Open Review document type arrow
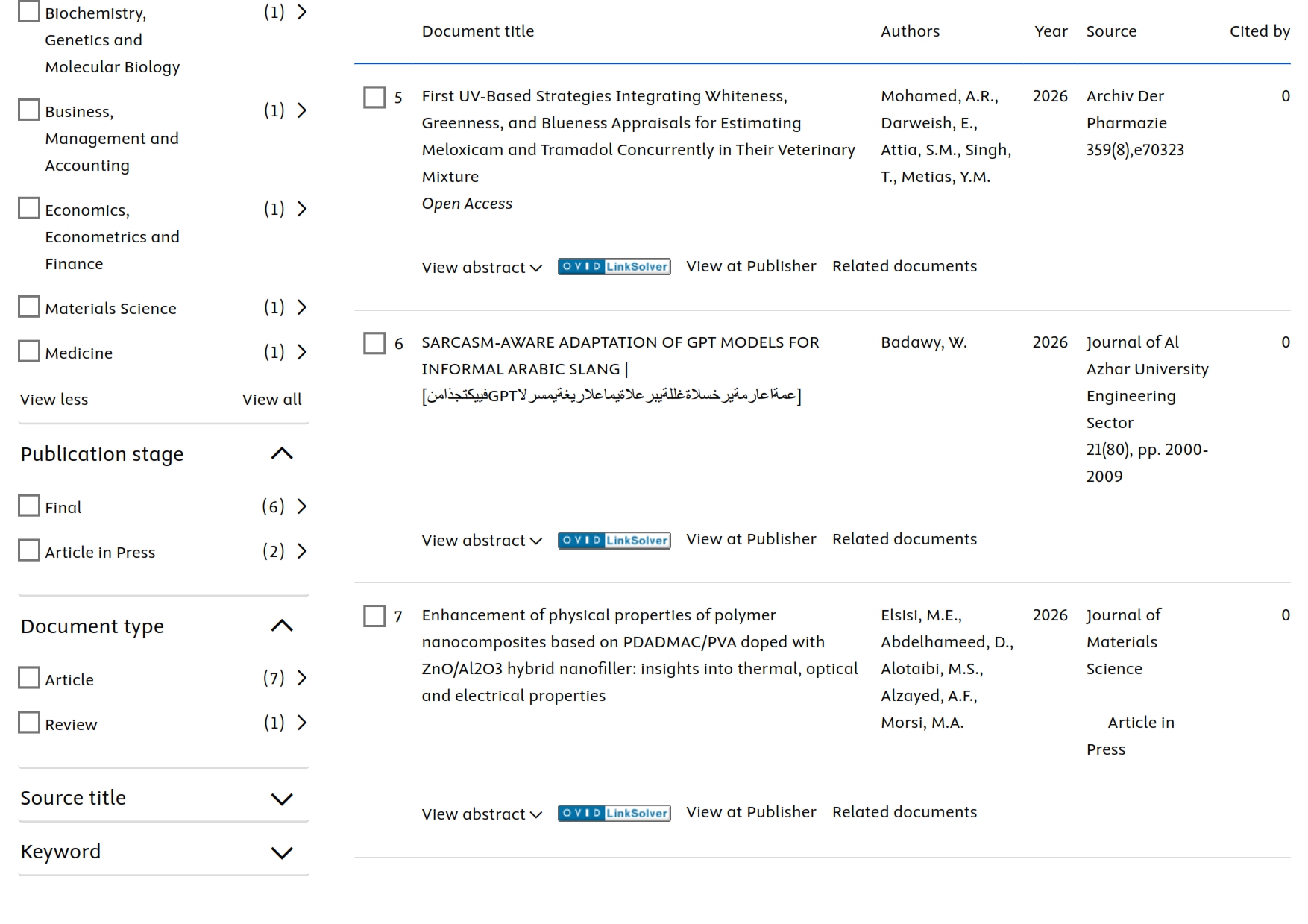The height and width of the screenshot is (924, 1308). point(302,723)
